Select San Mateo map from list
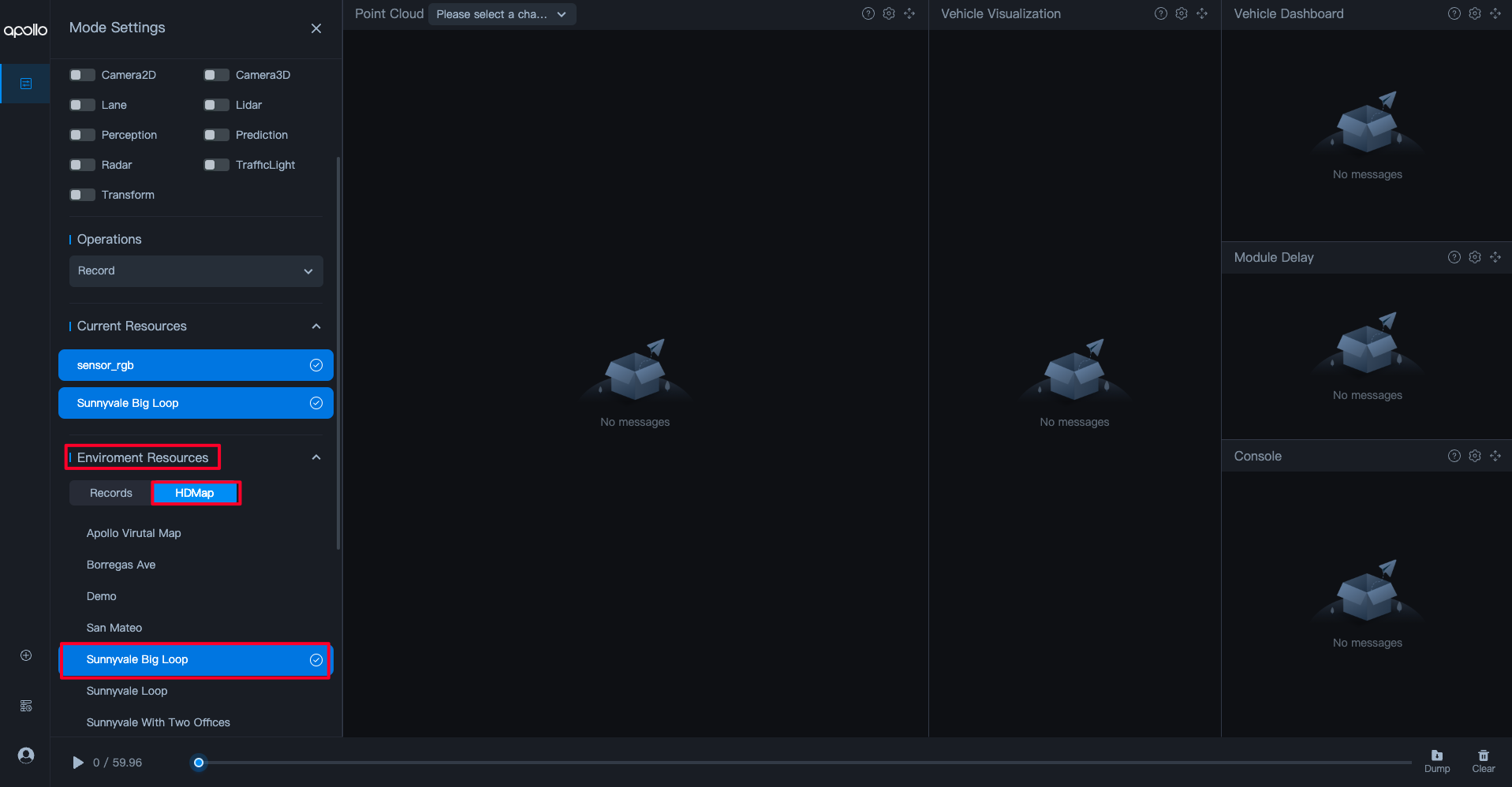 (x=114, y=628)
